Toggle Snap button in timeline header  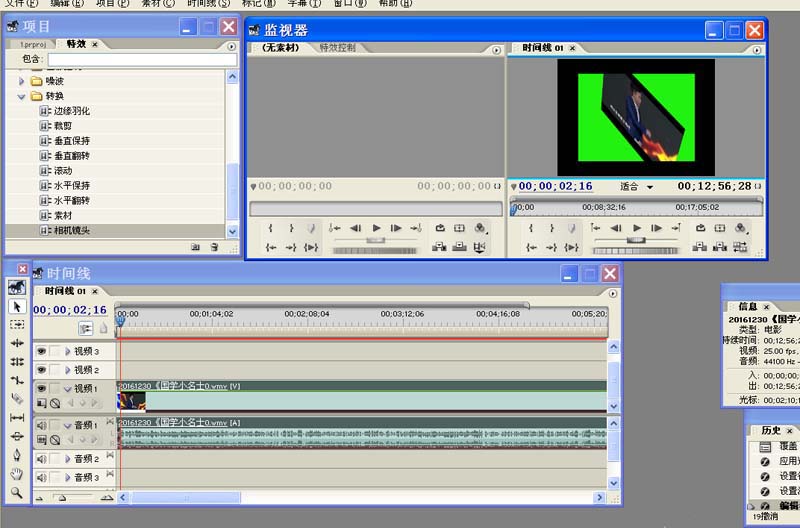(86, 328)
